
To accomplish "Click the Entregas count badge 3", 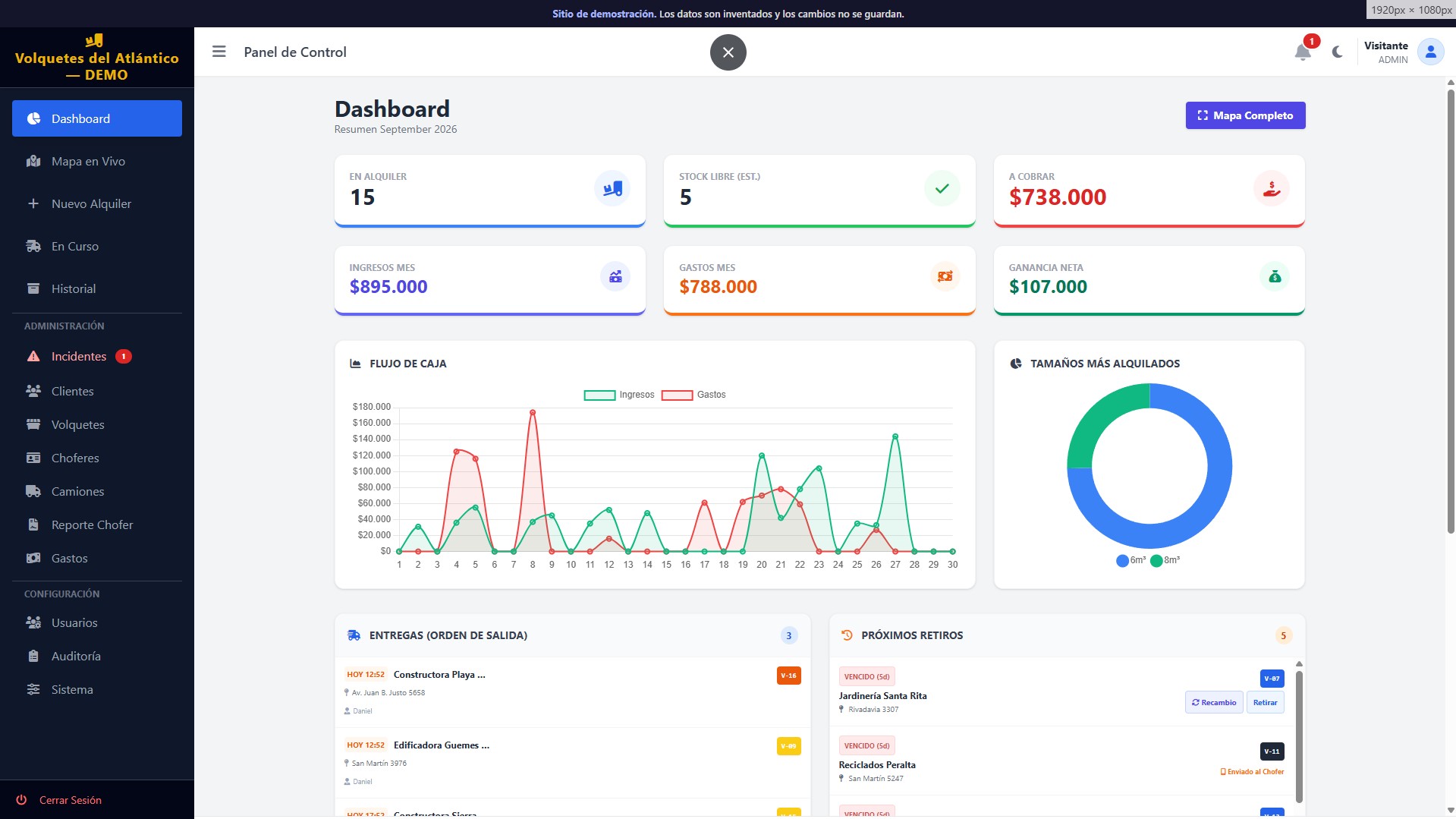I will pyautogui.click(x=789, y=635).
